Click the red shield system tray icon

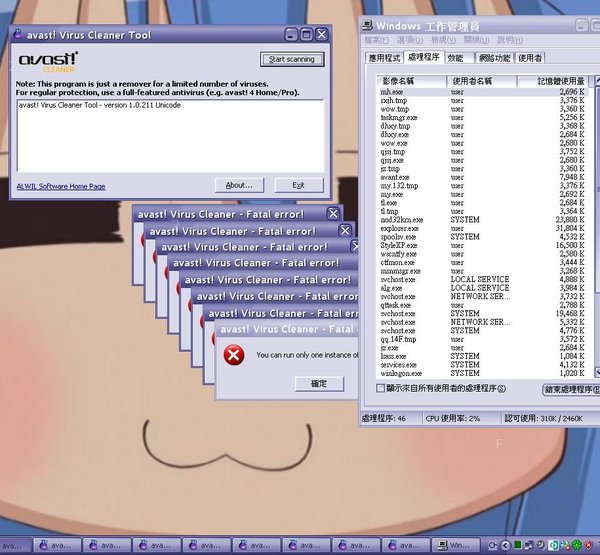coord(588,545)
